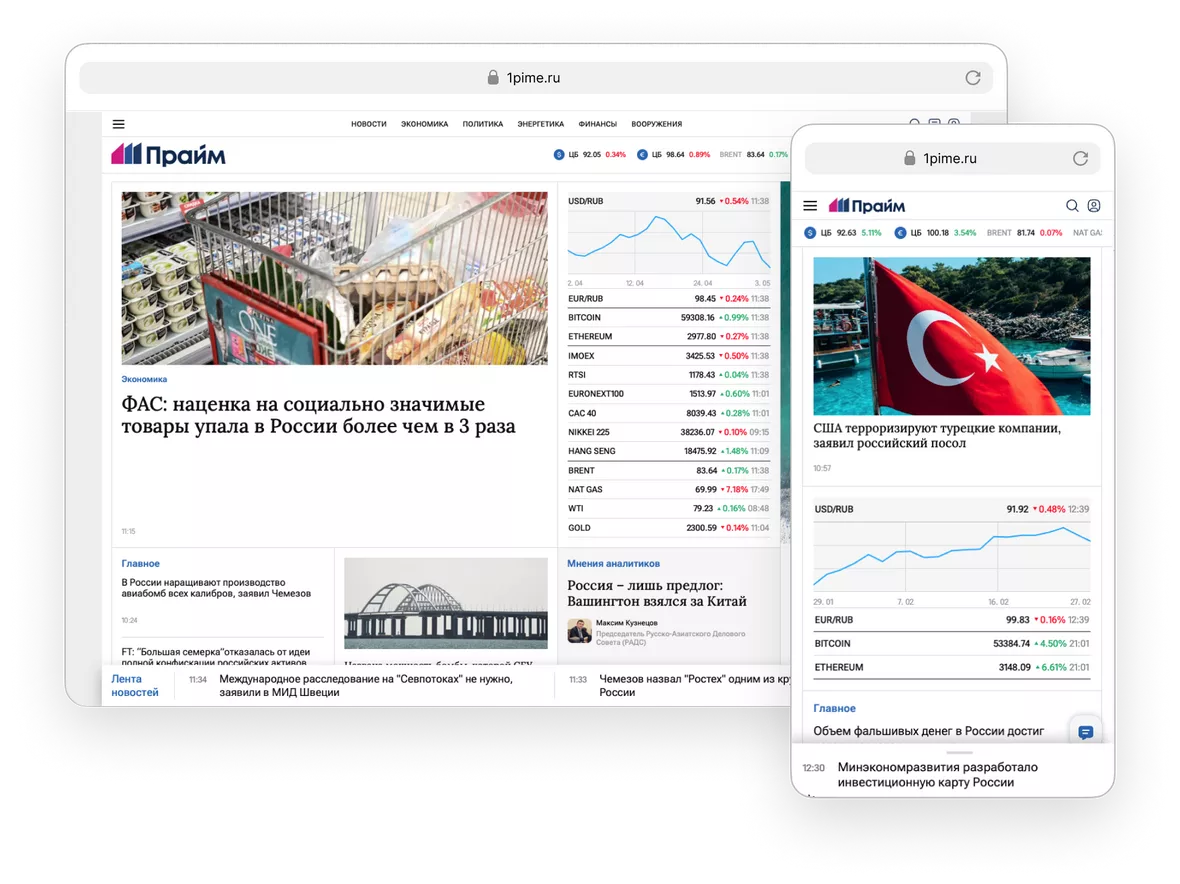
Task: Click the bridge photo thumbnail
Action: click(x=446, y=603)
